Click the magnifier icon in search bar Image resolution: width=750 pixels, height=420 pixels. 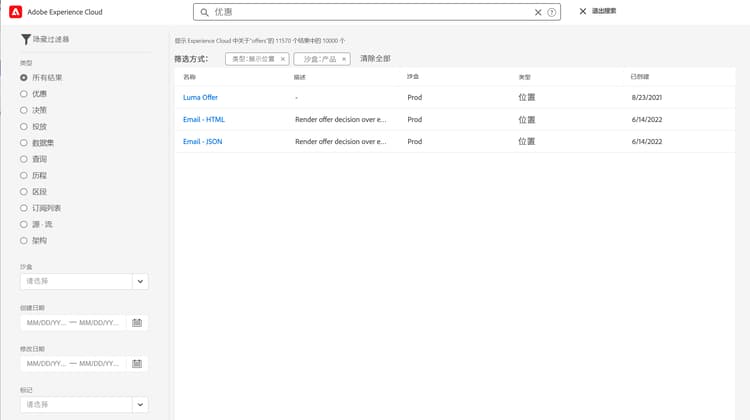coord(204,12)
